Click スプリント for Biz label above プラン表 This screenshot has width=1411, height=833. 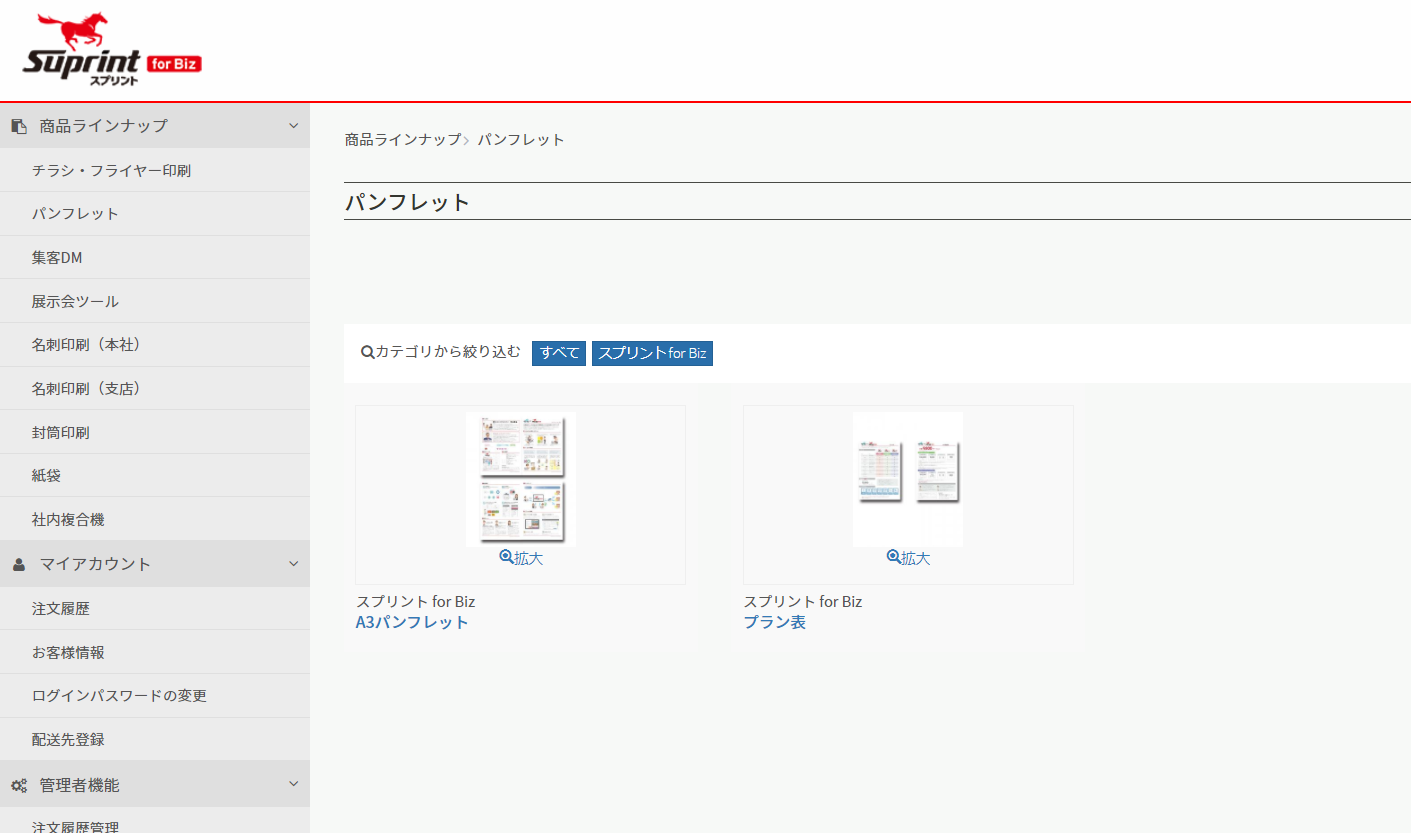pos(802,601)
